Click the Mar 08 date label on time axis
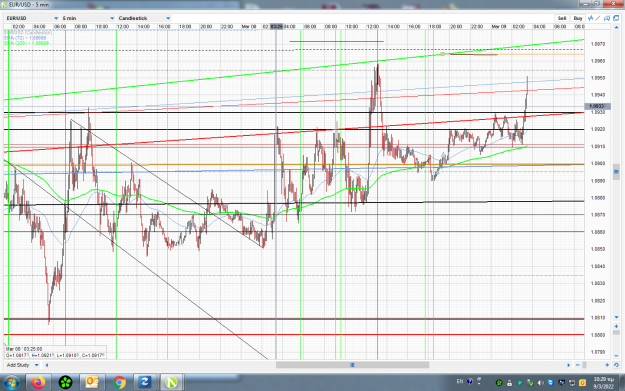 (x=249, y=27)
